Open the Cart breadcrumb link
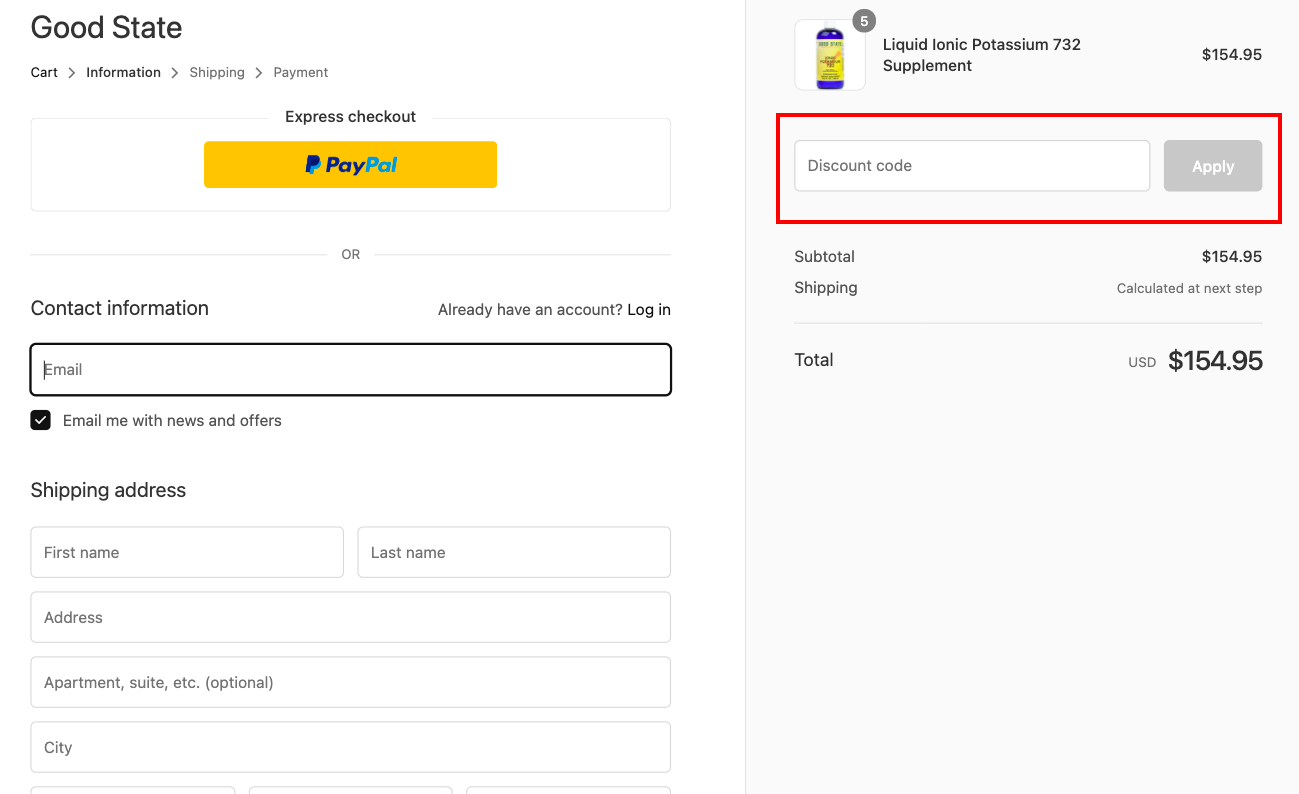 click(44, 72)
